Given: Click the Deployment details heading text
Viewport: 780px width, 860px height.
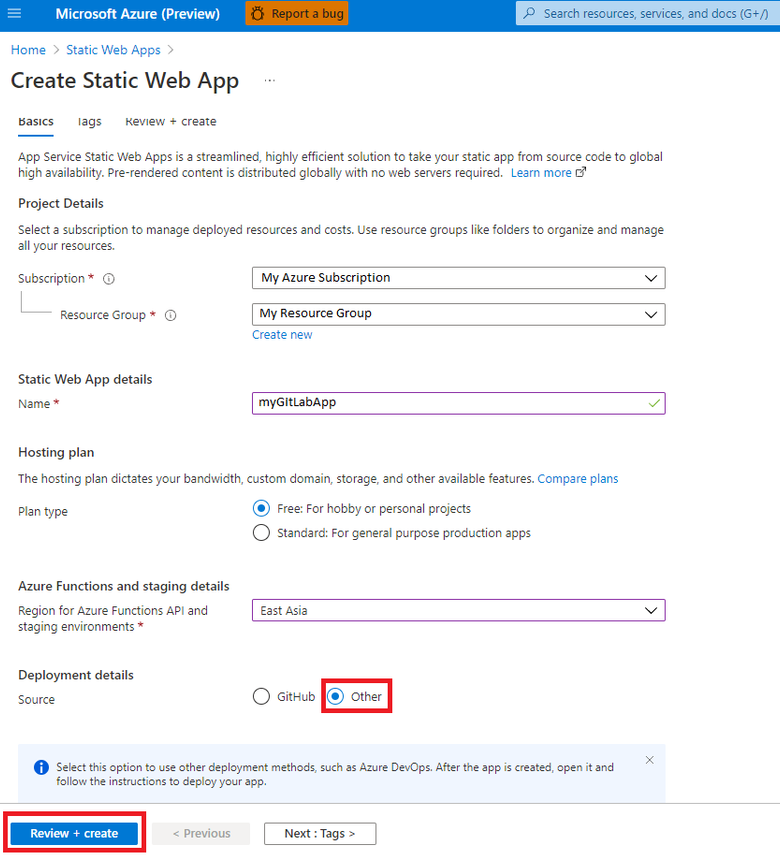Looking at the screenshot, I should point(76,675).
